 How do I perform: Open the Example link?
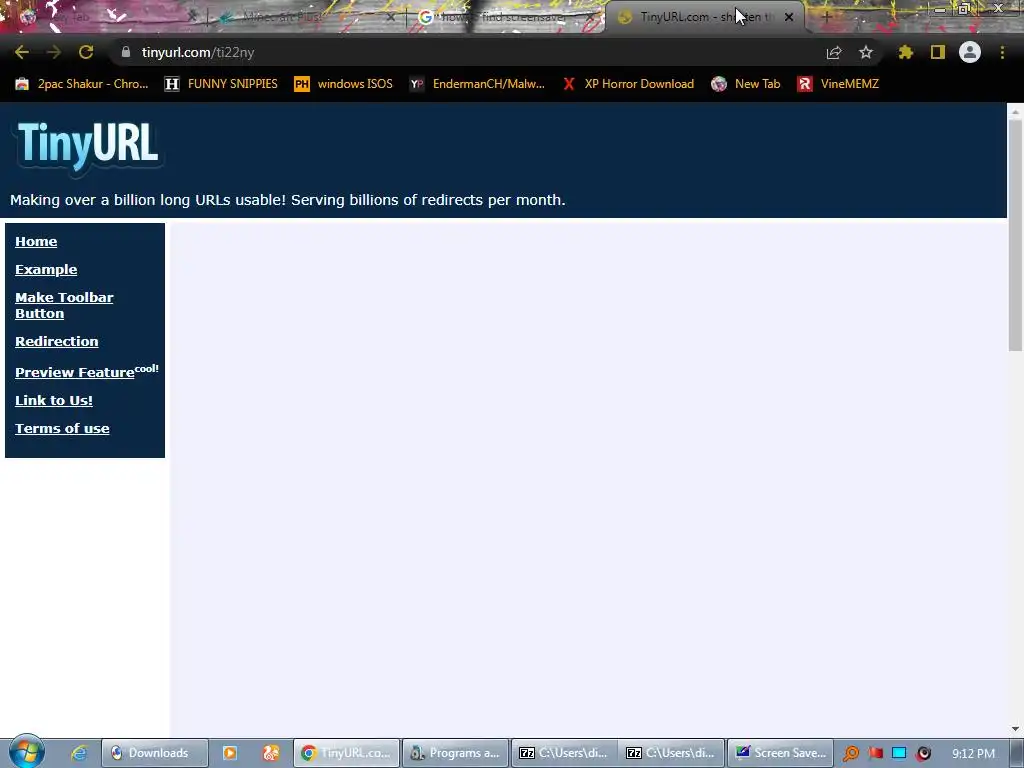[46, 270]
